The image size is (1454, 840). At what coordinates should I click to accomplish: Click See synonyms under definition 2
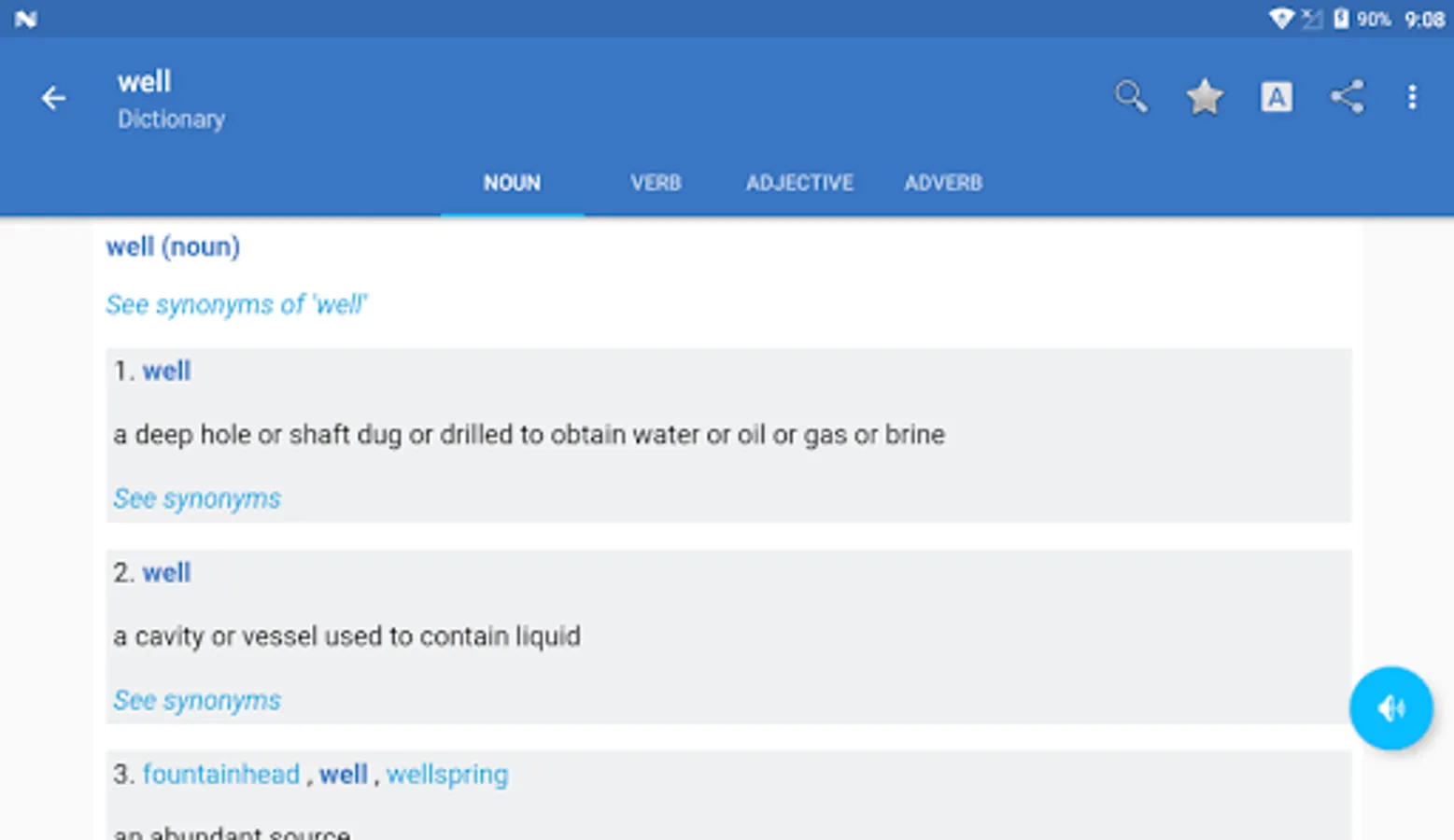197,700
